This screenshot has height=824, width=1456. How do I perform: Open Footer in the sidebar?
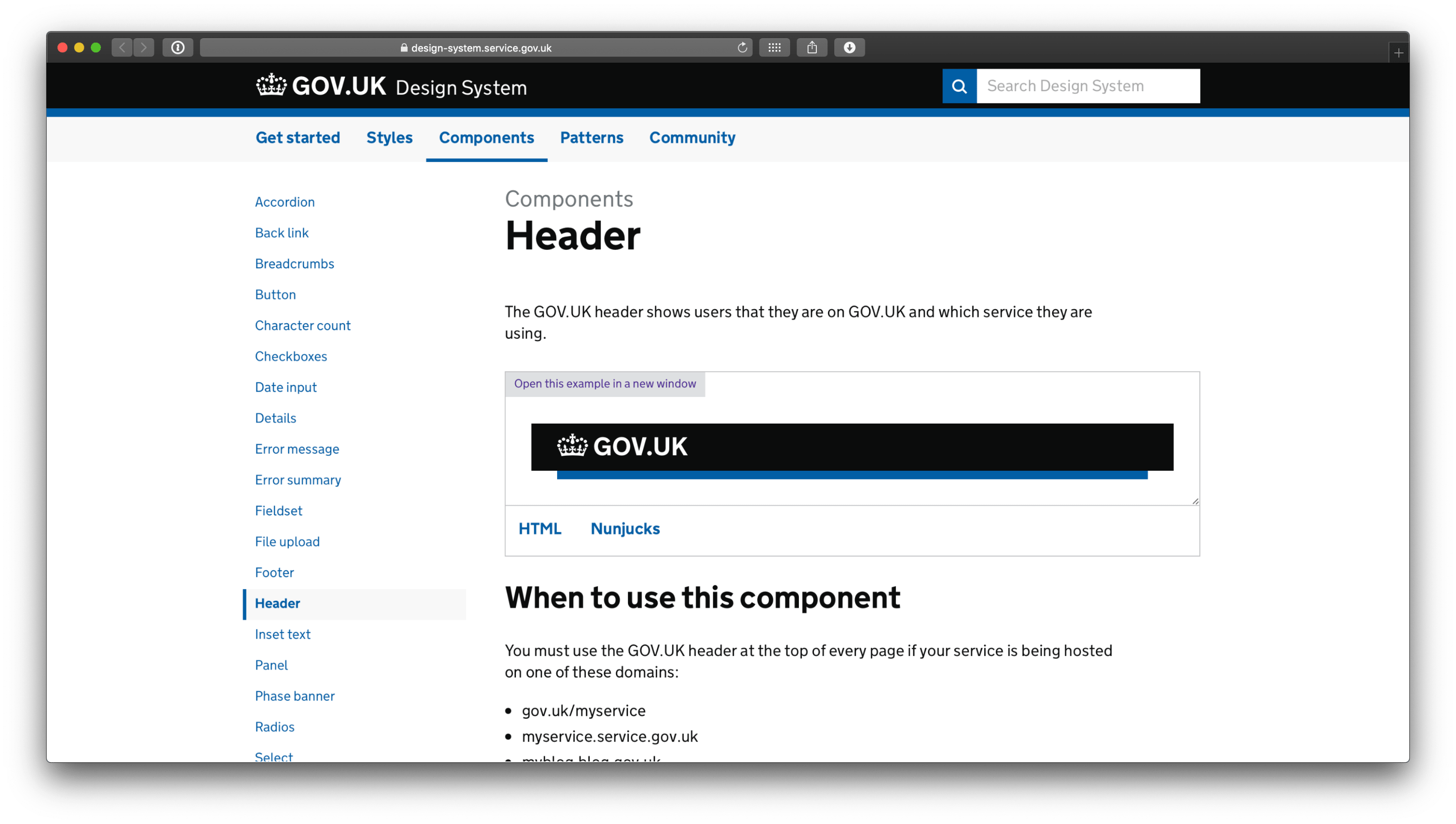[274, 573]
